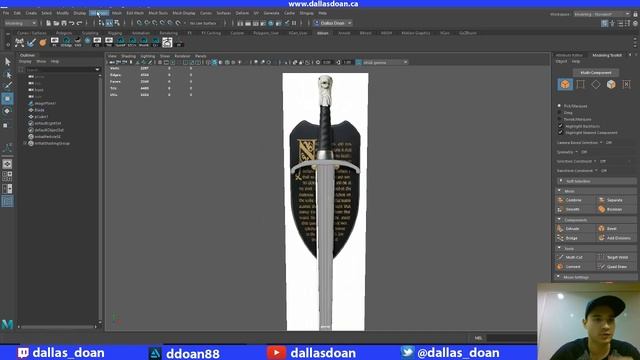Image resolution: width=640 pixels, height=360 pixels.
Task: Toggle the highlighted Move tool in toolbox
Action: (x=7, y=99)
